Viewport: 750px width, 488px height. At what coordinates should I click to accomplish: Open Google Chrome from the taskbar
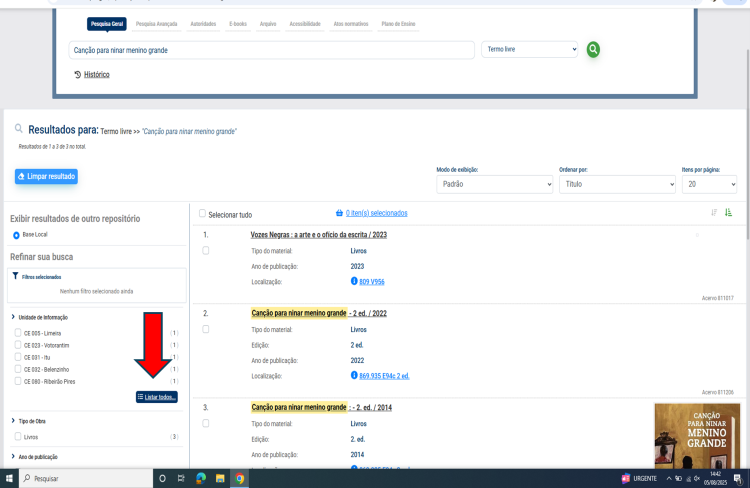tap(240, 479)
